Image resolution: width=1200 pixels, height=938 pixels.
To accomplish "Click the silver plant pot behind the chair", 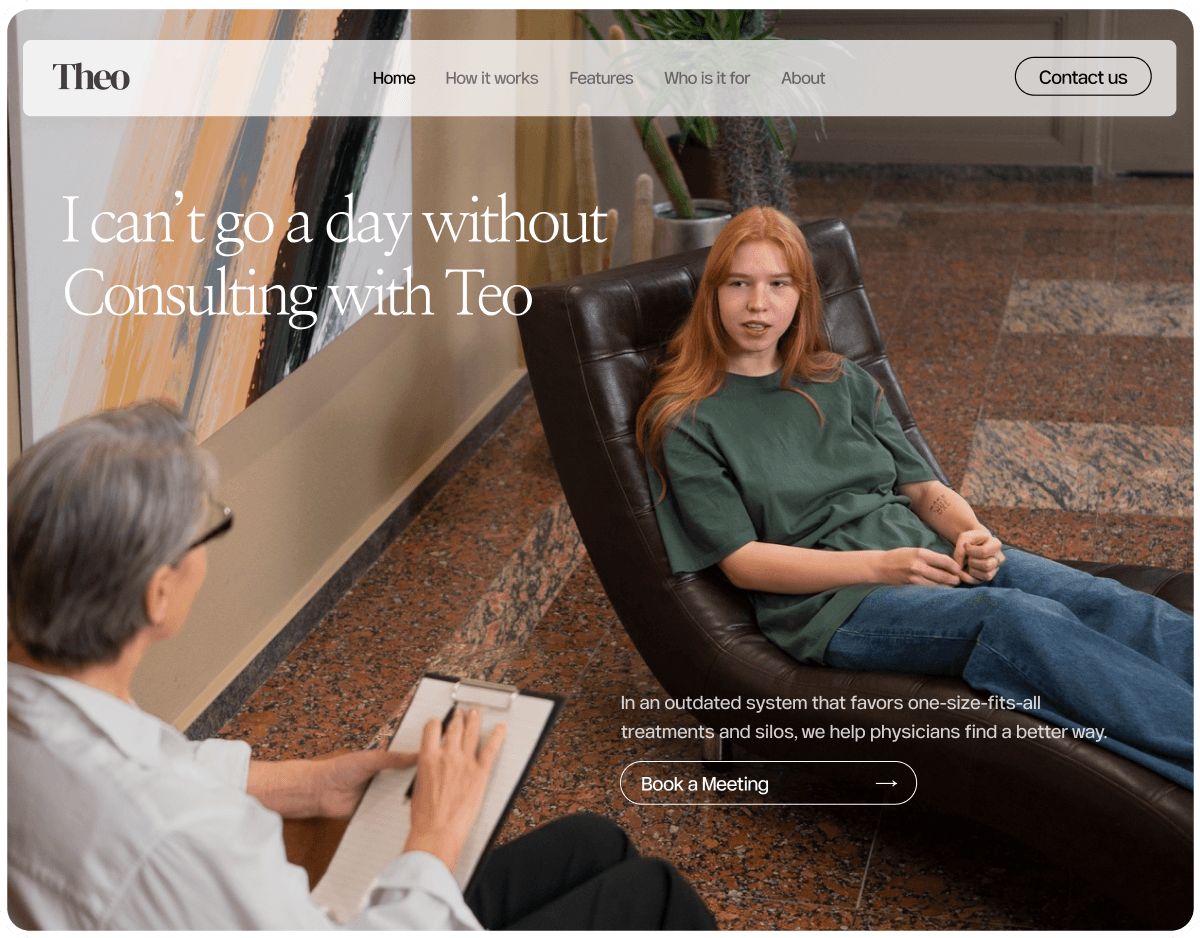I will [692, 228].
